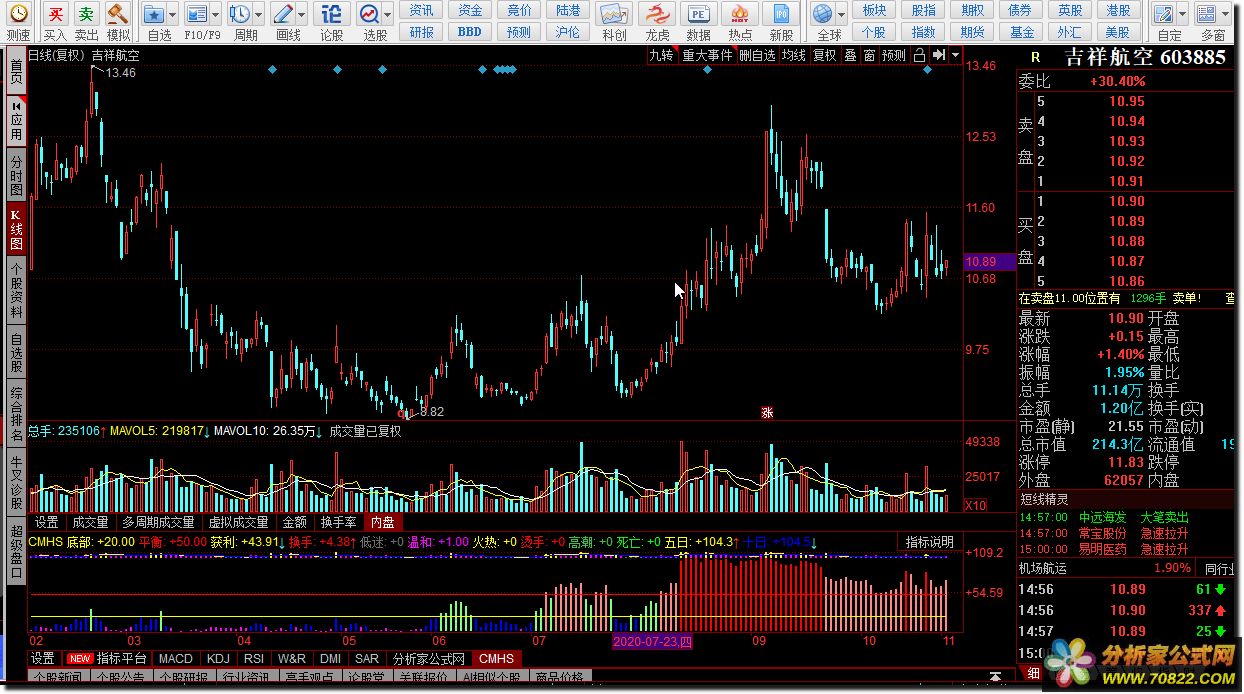This screenshot has height=694, width=1244.
Task: Click the 涨 marker on the chart
Action: click(767, 412)
